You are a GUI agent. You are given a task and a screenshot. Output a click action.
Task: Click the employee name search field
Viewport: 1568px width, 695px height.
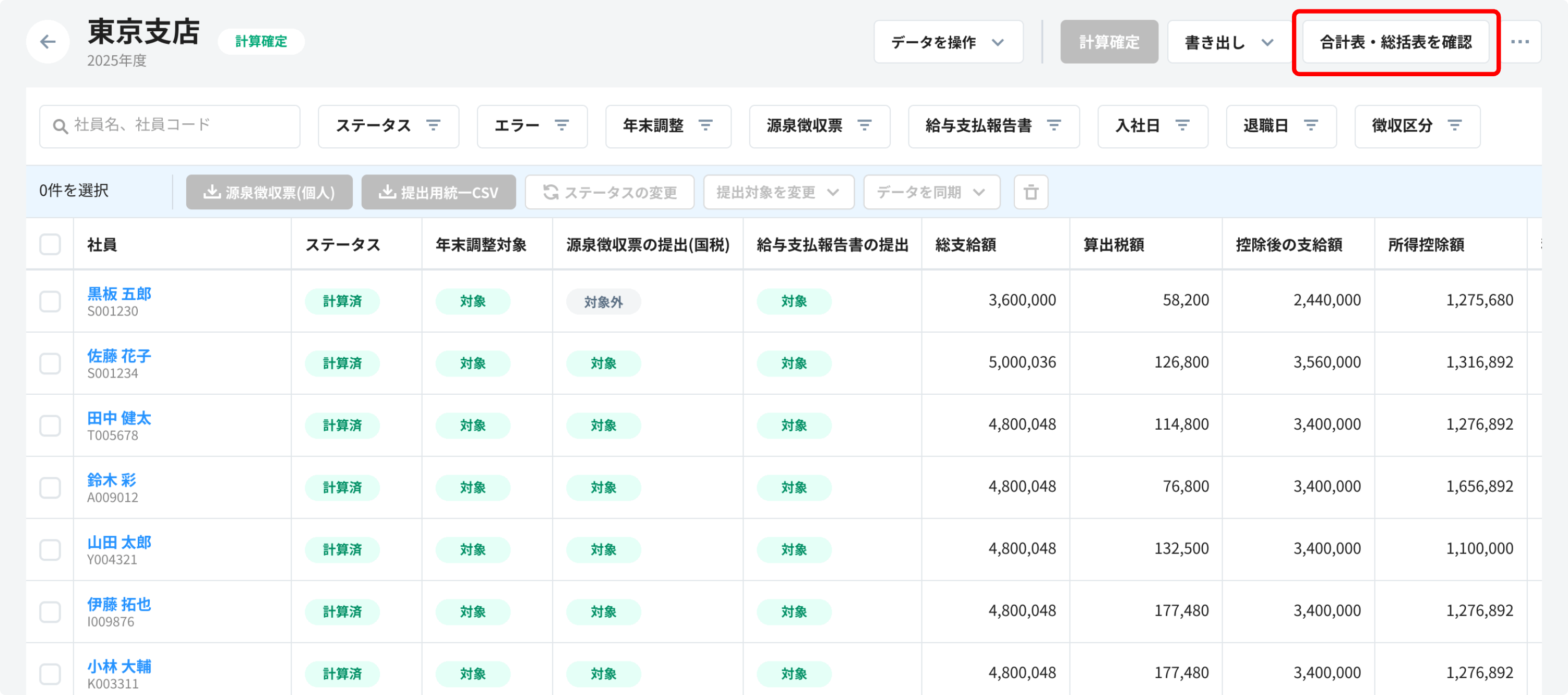[170, 126]
